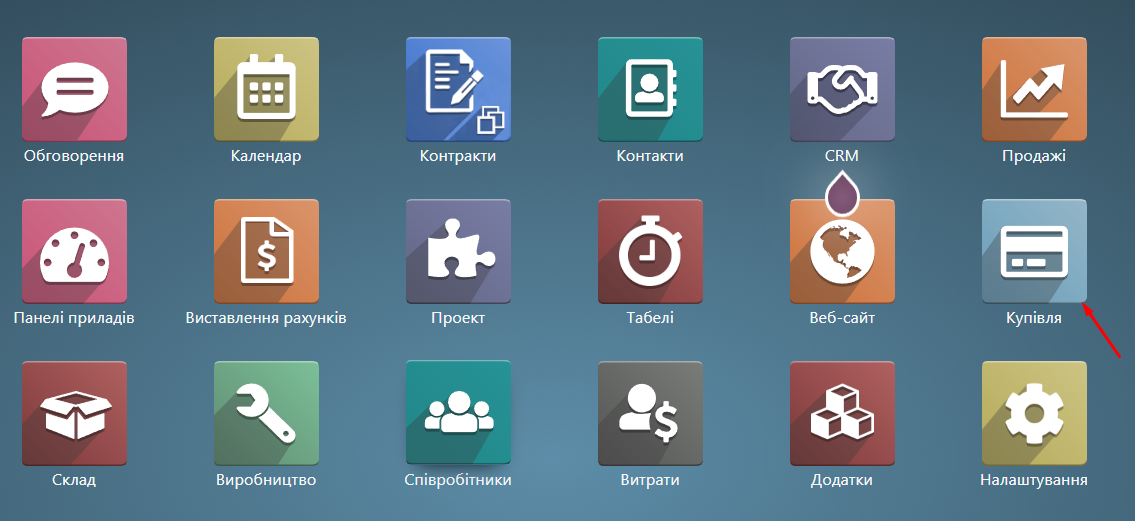Launch the Проект puzzle piece app
1135x521 pixels.
[x=458, y=251]
